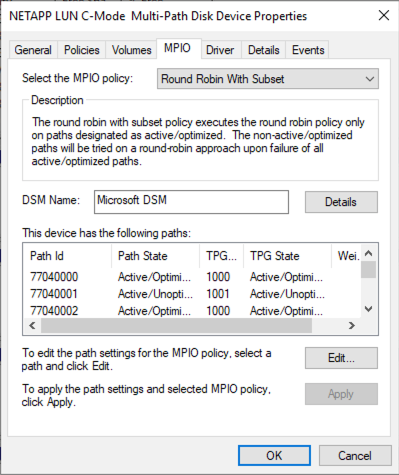The image size is (399, 475).
Task: Cancel the dialog
Action: (x=355, y=455)
